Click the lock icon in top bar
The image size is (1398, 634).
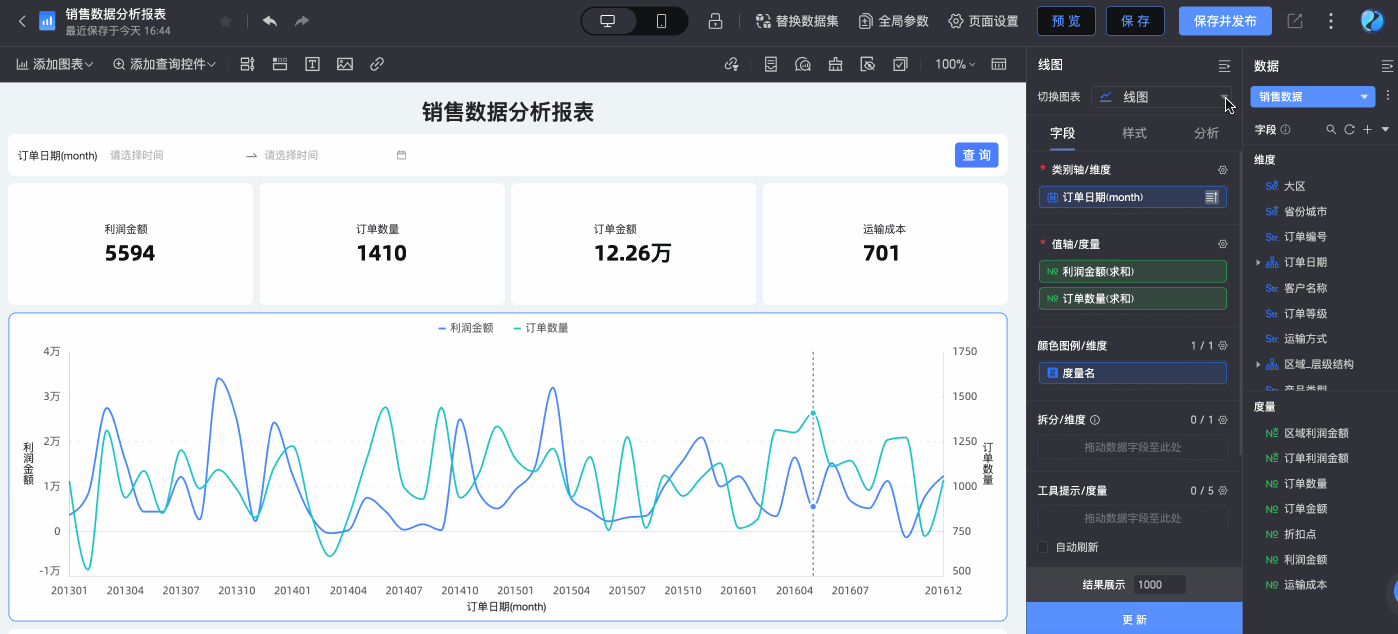pos(715,21)
